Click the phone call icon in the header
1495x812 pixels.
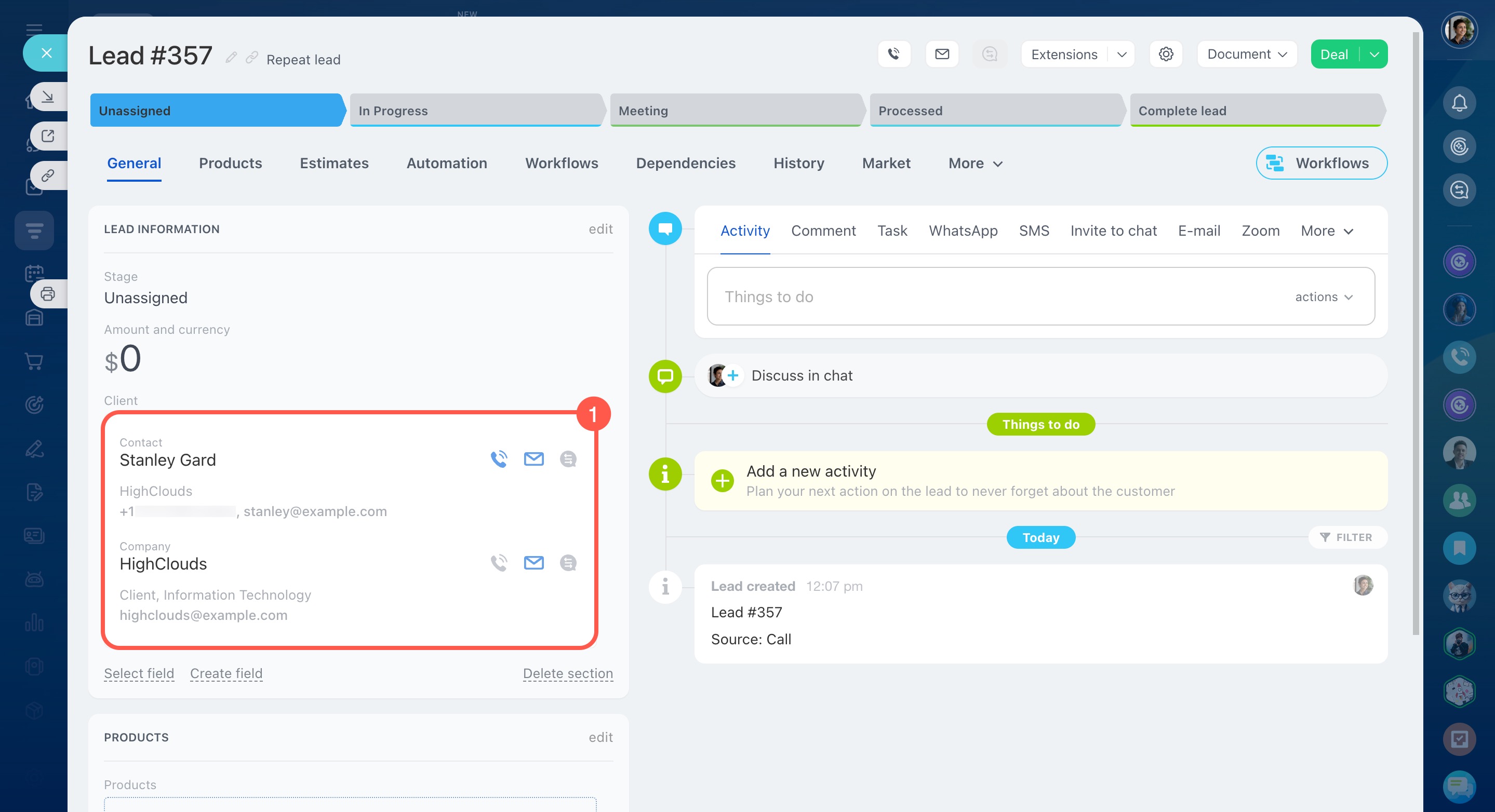coord(894,54)
